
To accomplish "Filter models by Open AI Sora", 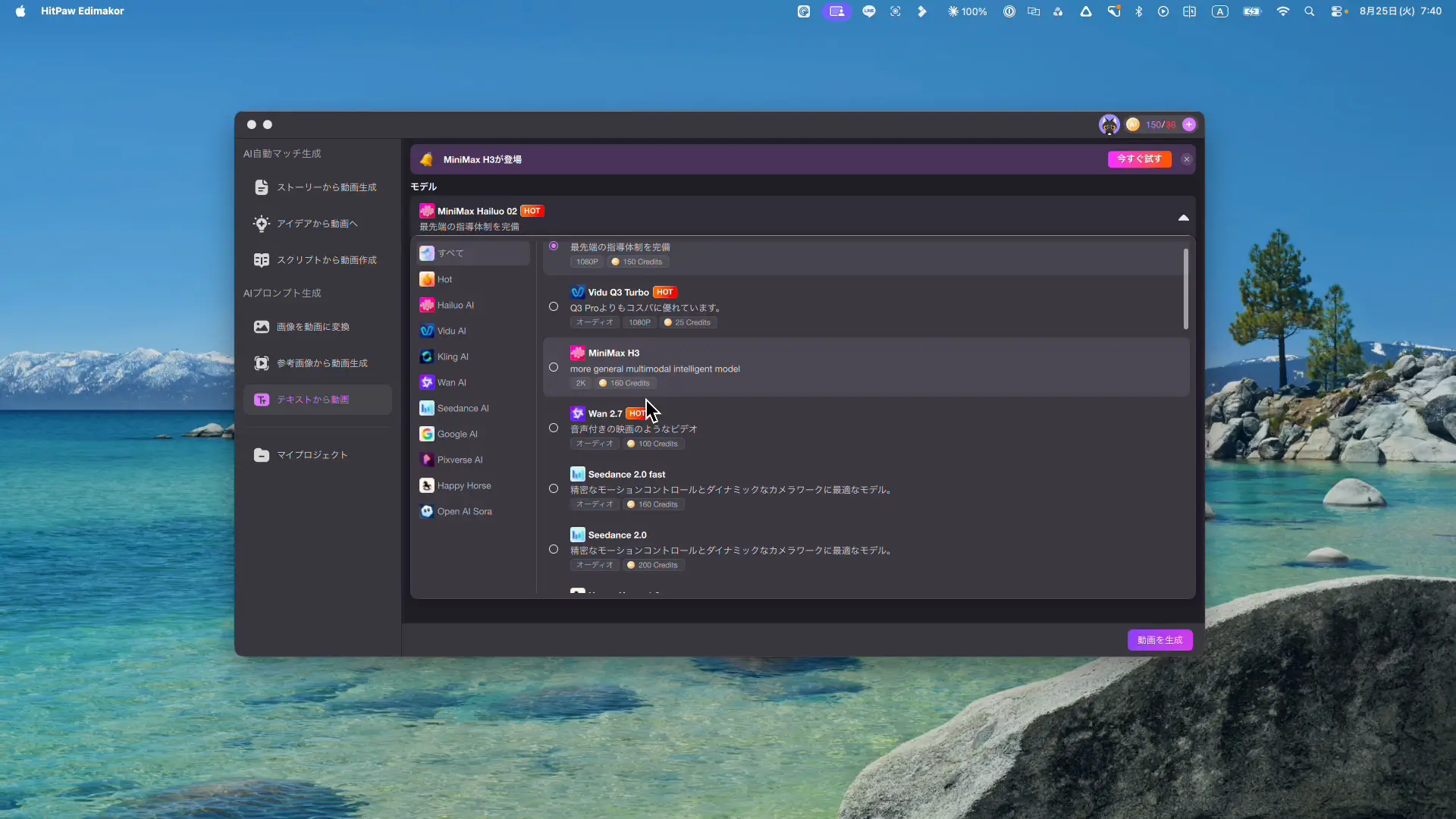I will coord(473,511).
